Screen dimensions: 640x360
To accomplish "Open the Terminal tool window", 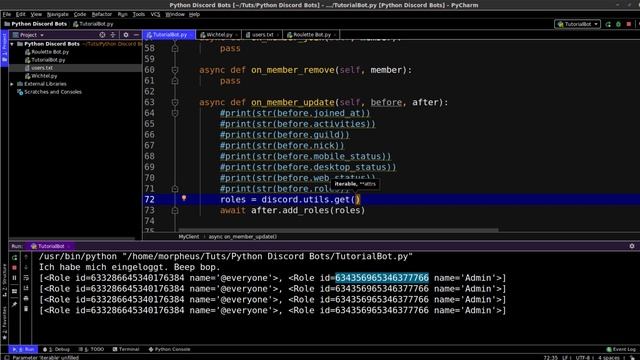I will 126,349.
